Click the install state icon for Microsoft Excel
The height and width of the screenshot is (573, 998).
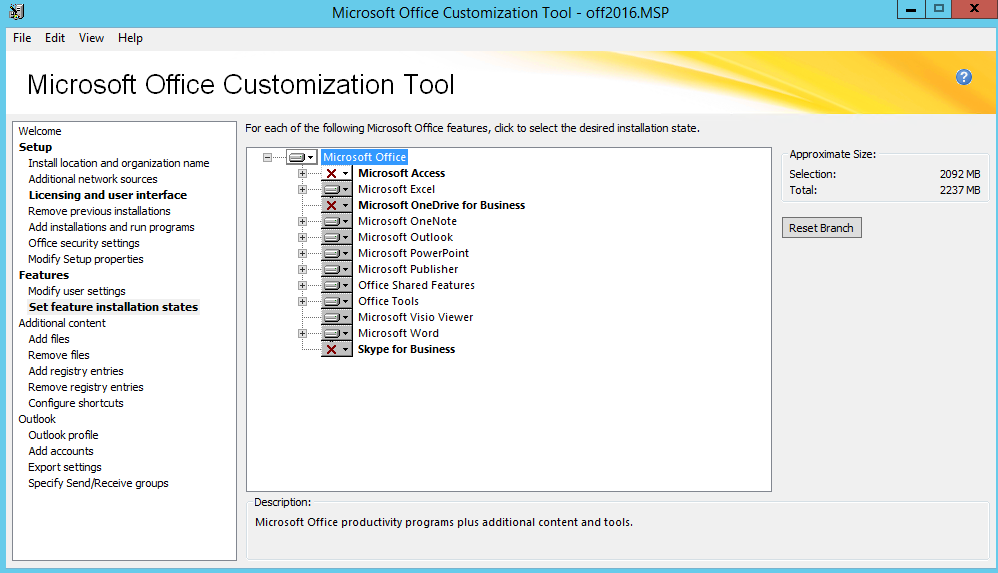(331, 189)
